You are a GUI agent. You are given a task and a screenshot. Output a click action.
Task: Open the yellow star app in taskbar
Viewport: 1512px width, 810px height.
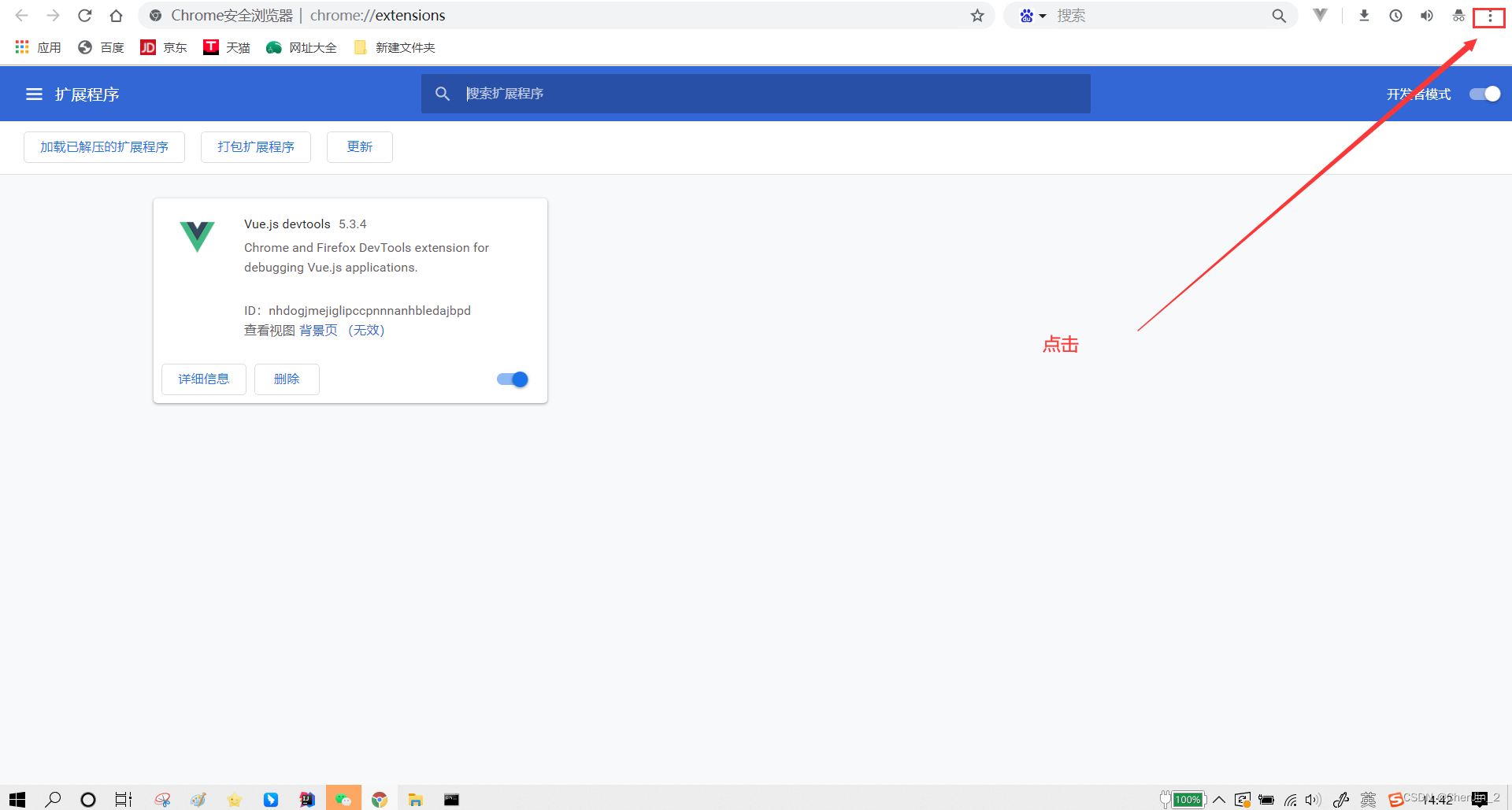tap(235, 799)
